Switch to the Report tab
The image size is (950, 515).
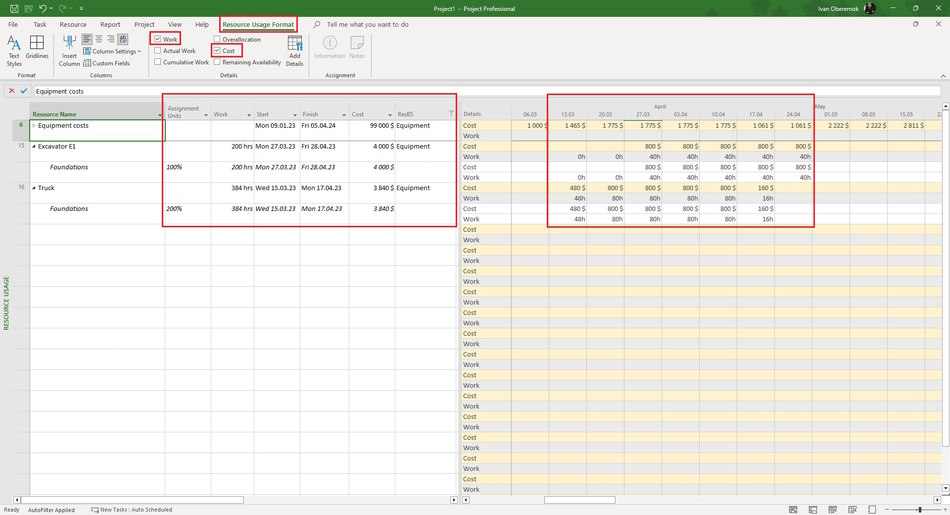(110, 24)
